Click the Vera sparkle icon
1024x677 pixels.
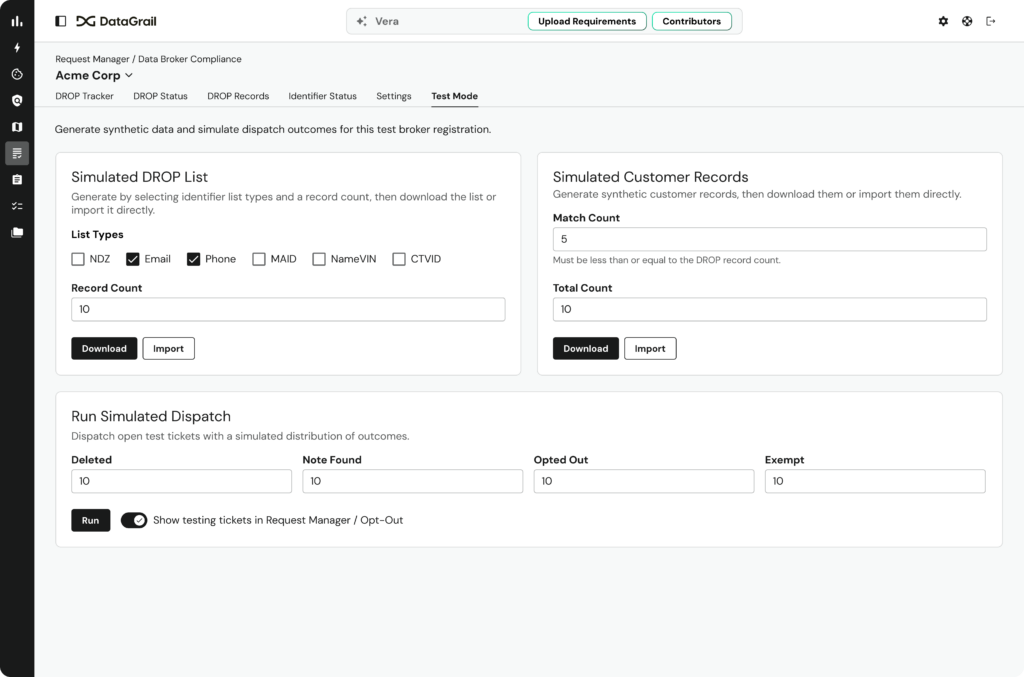point(361,22)
